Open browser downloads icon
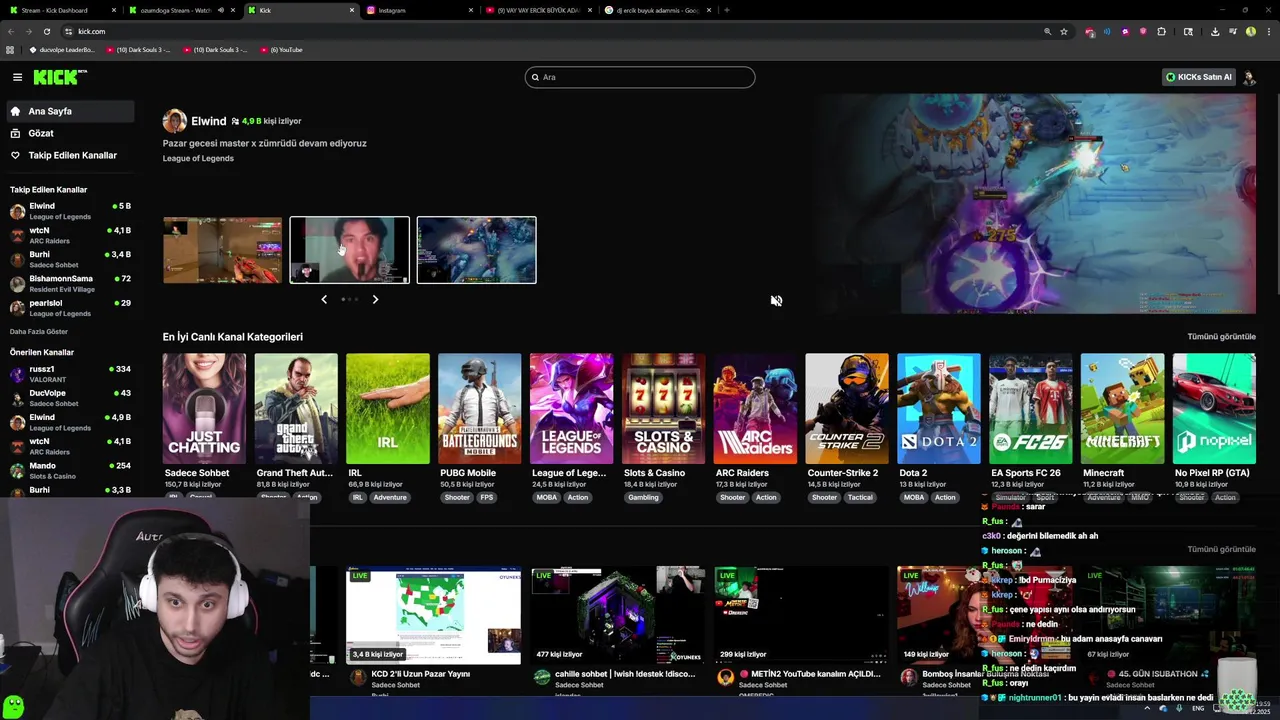This screenshot has width=1280, height=720. tap(1214, 31)
